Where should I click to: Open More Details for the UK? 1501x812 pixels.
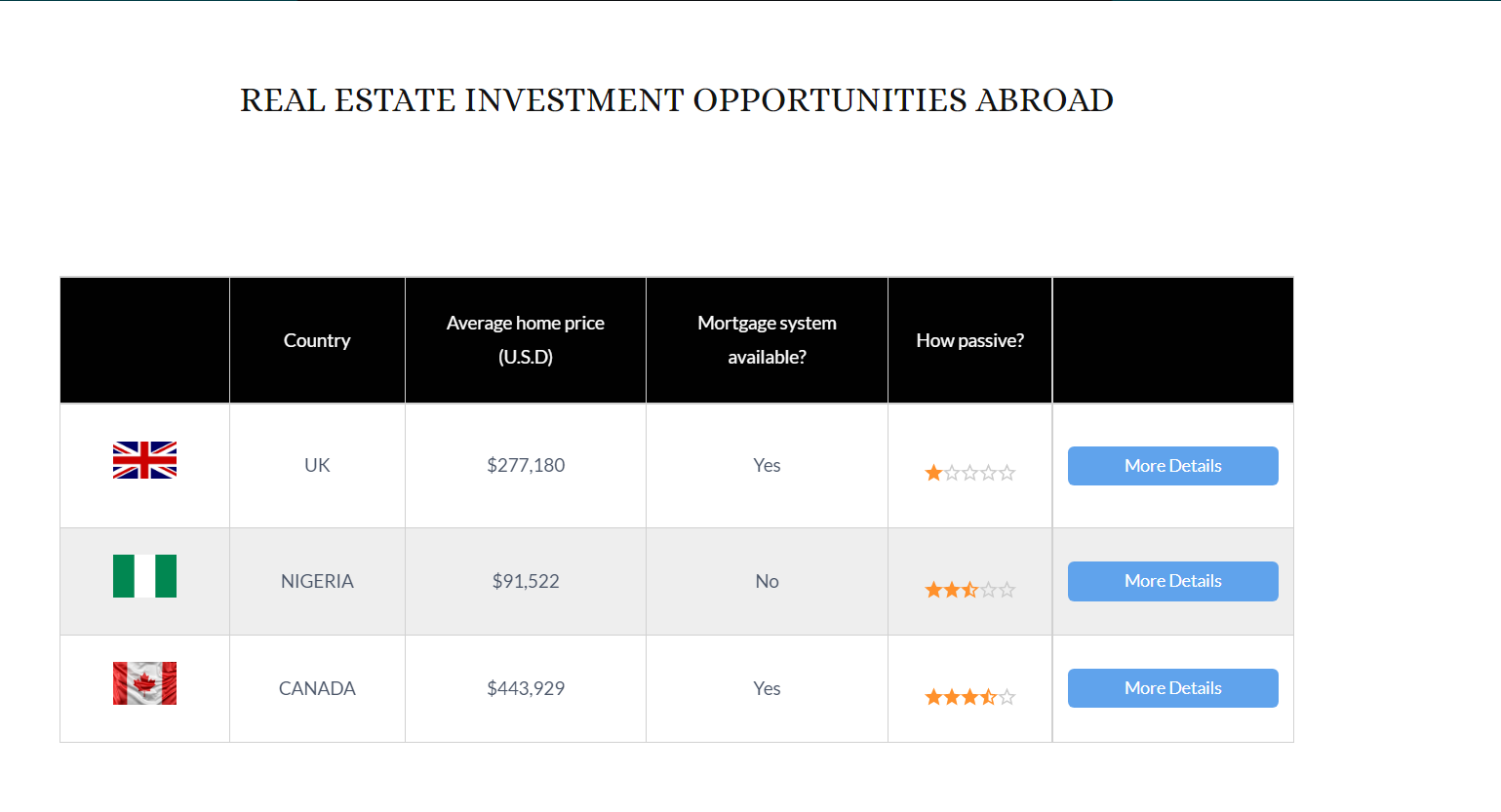pyautogui.click(x=1172, y=465)
